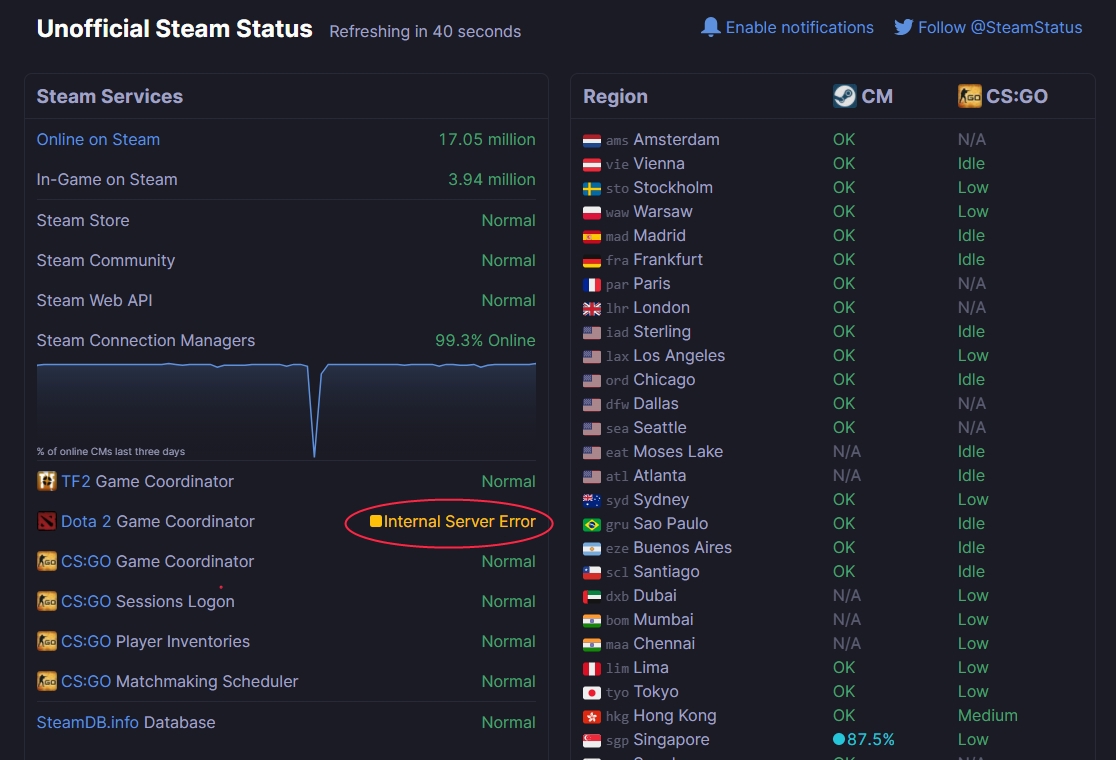Open the Online on Steam link

[98, 139]
